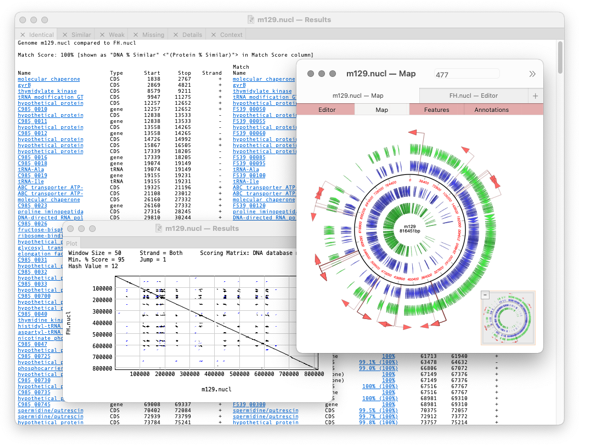The width and height of the screenshot is (600, 448).
Task: Click the tRNA modification GT link in the Name column
Action: [50, 97]
